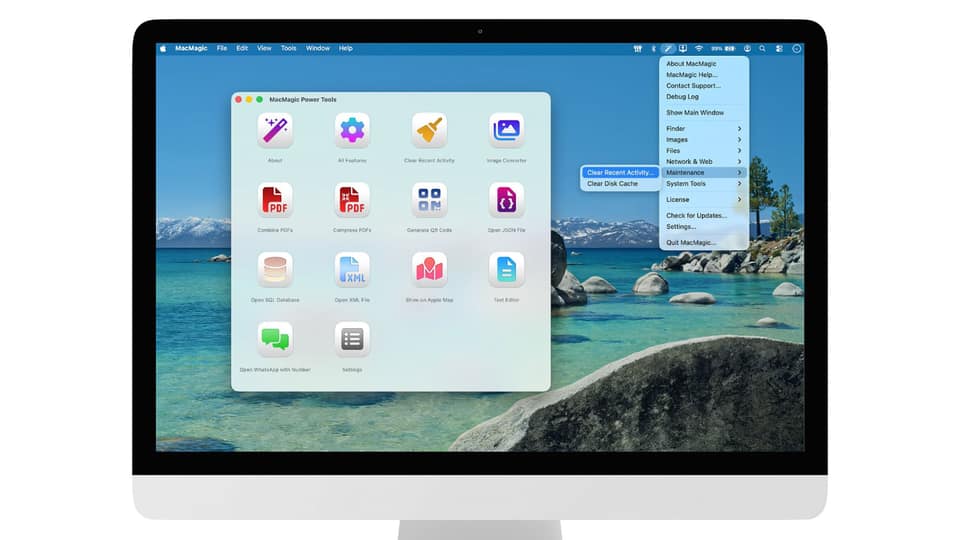The image size is (960, 540).
Task: Open the Edit menu
Action: tap(242, 48)
